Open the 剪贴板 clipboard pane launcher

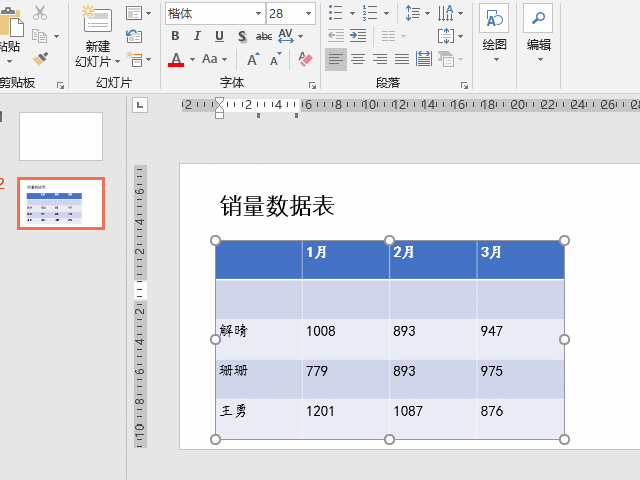(60, 85)
